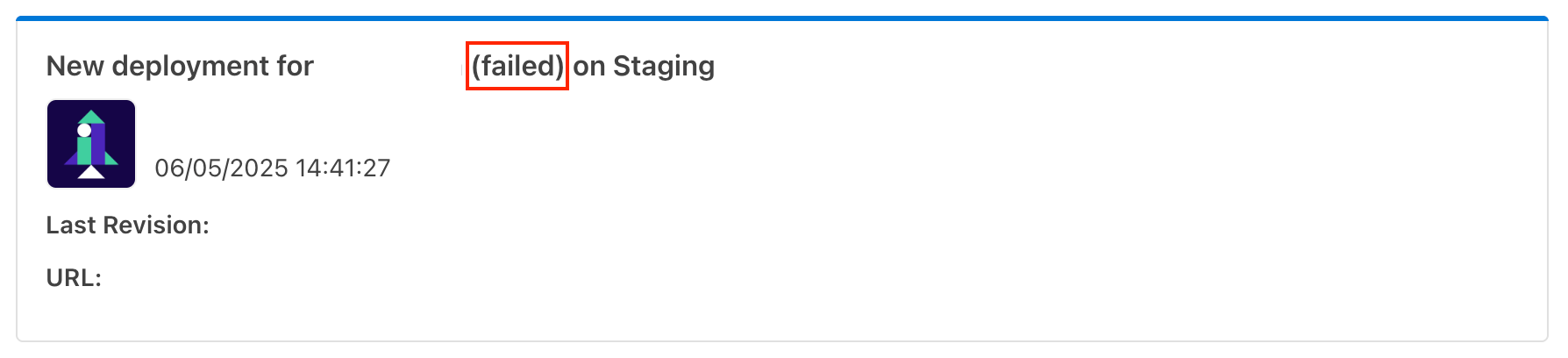The height and width of the screenshot is (358, 1568).
Task: Click the green arrow tip of the rocket logo
Action: (x=91, y=117)
